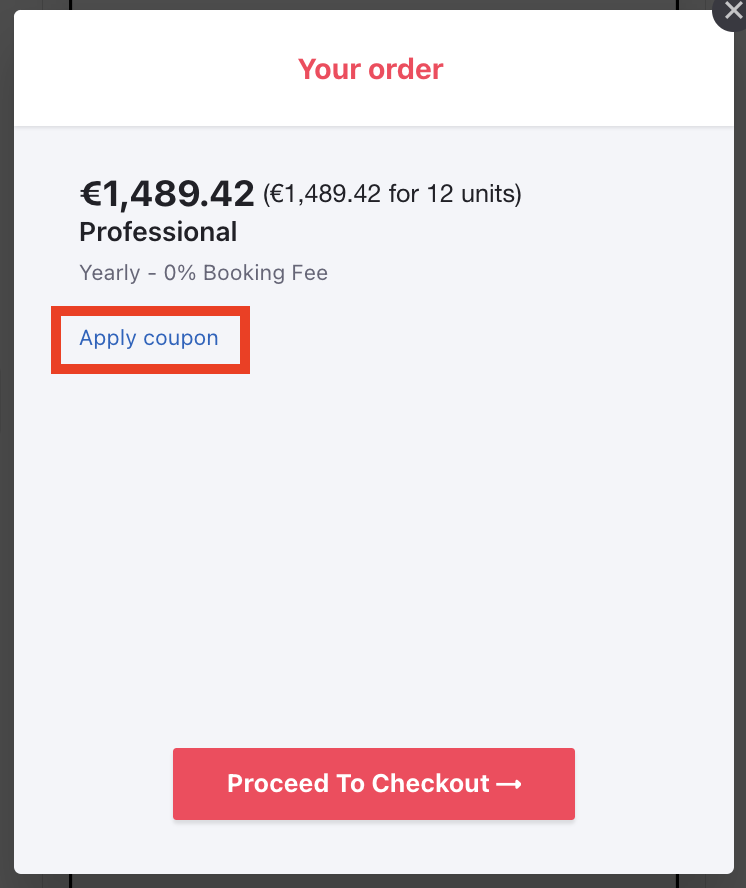Select the Apply coupon blue link text

tap(148, 338)
